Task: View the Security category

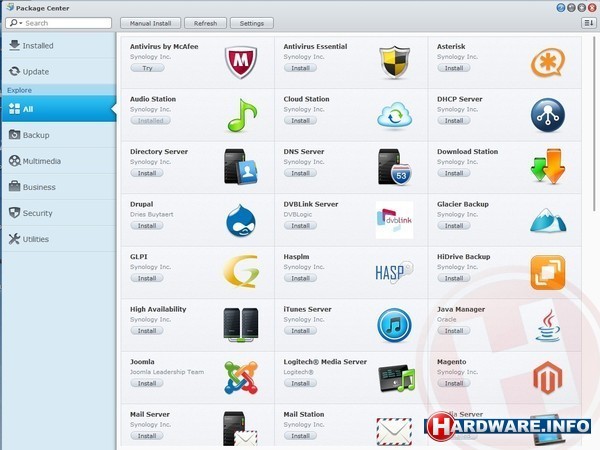Action: pos(59,213)
